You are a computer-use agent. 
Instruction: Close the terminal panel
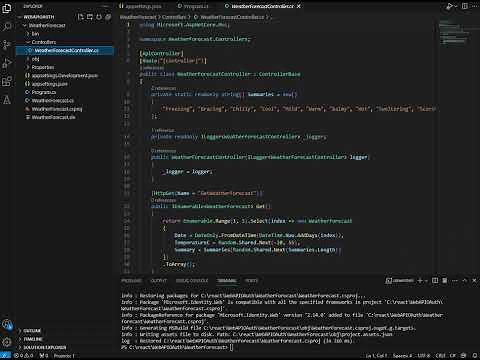[x=474, y=281]
